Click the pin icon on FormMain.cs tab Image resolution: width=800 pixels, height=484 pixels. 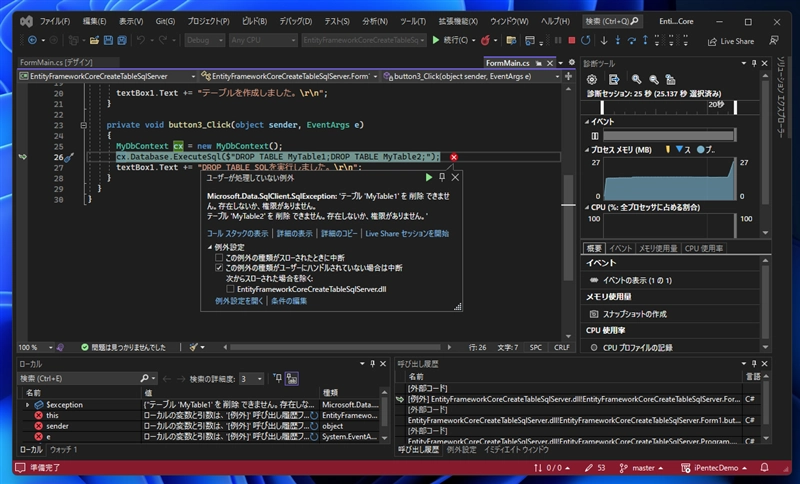(538, 63)
